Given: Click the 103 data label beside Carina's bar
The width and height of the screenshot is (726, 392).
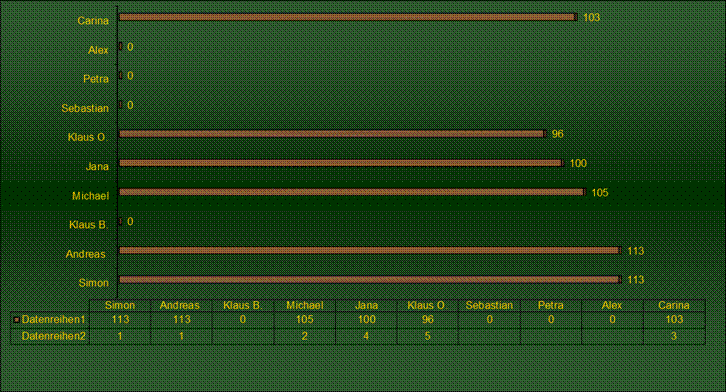Looking at the screenshot, I should [x=591, y=18].
